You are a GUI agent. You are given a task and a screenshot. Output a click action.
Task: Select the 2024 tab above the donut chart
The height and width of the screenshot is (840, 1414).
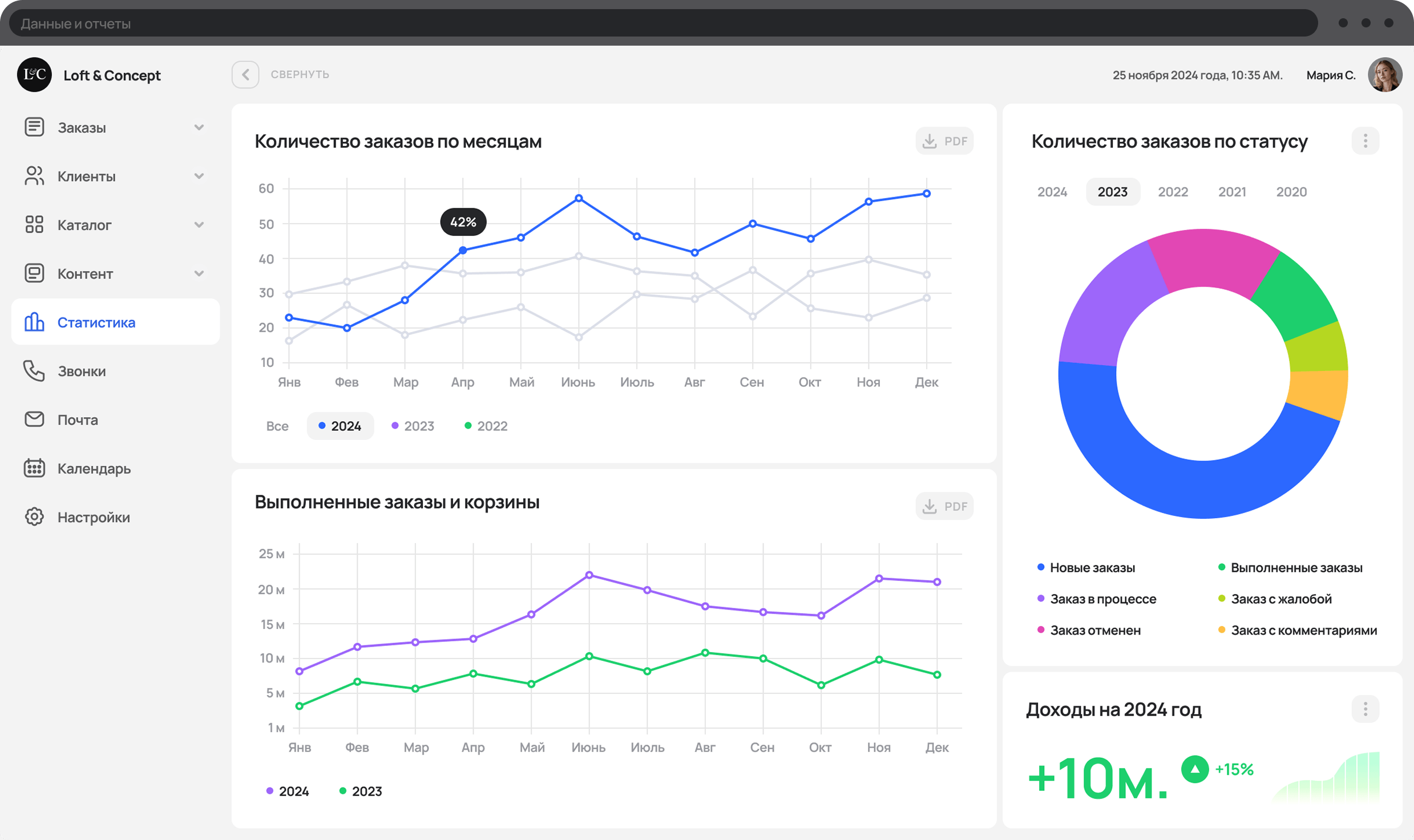click(1052, 192)
